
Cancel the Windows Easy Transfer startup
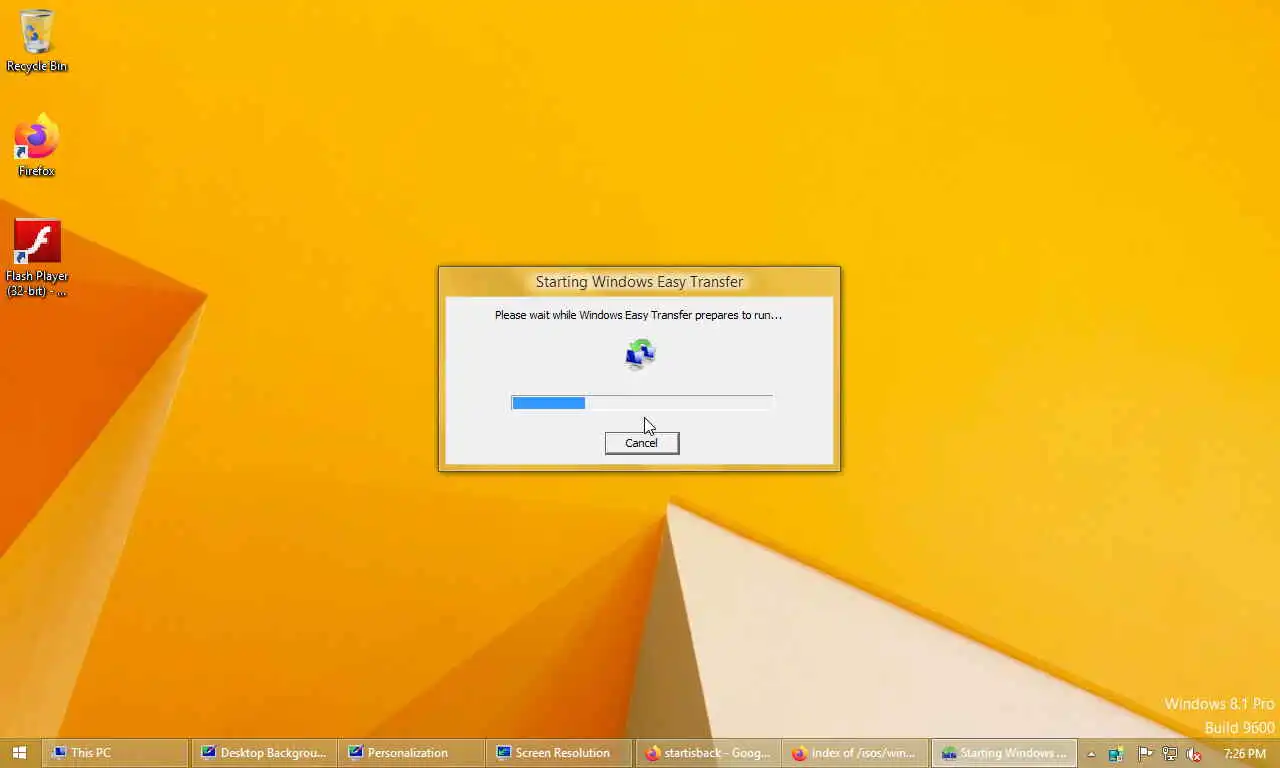(642, 443)
